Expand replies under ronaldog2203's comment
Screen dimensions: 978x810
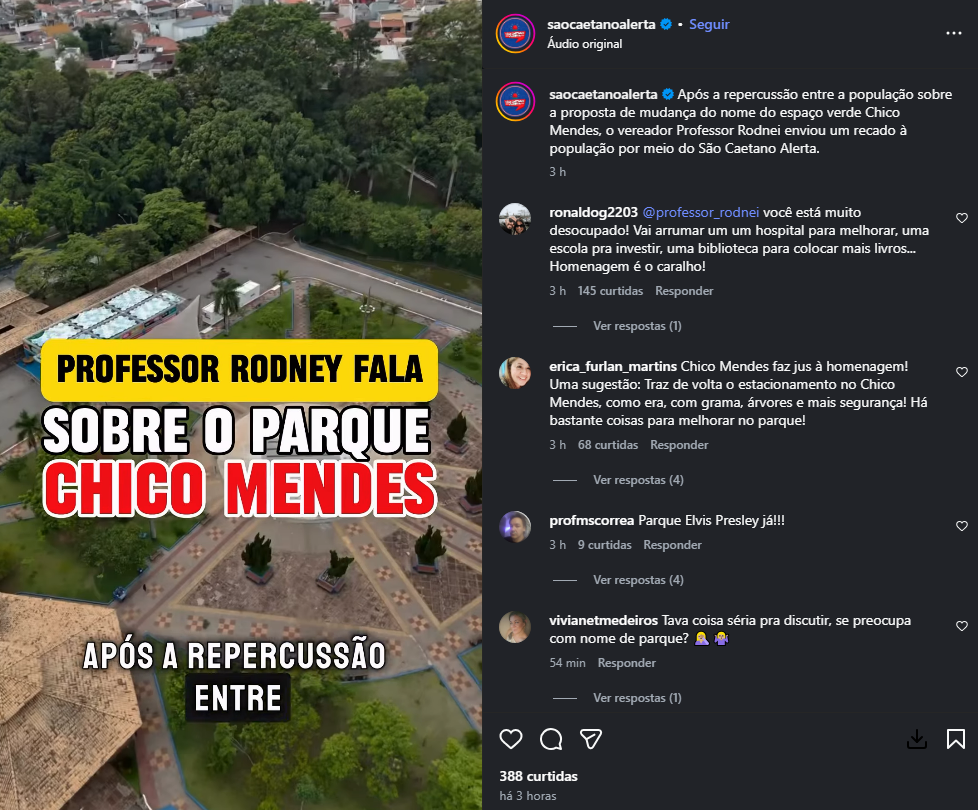click(637, 325)
